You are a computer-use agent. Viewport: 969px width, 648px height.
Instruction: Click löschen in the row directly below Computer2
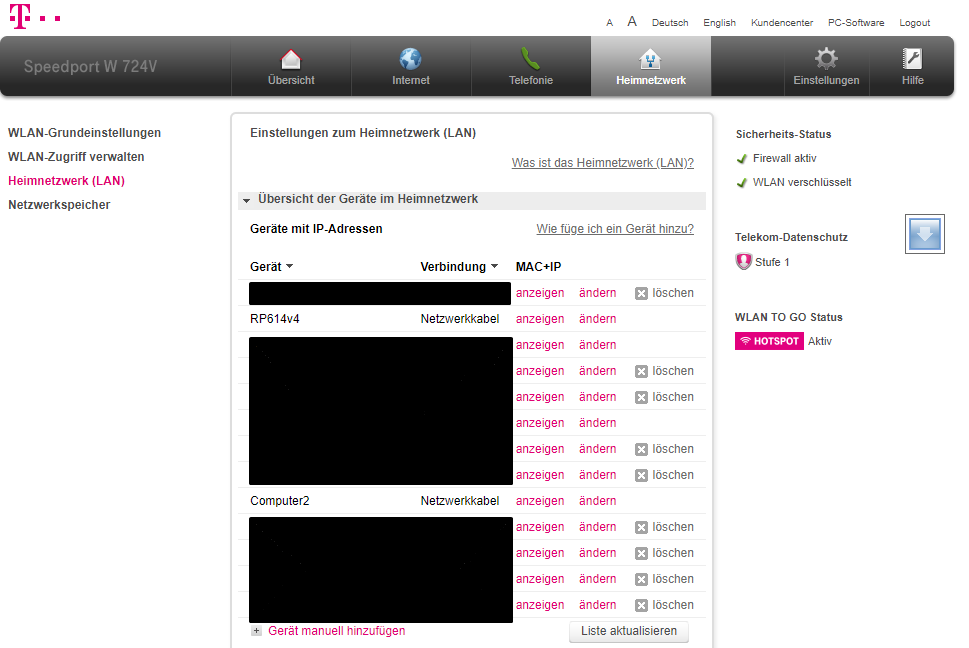tap(664, 527)
